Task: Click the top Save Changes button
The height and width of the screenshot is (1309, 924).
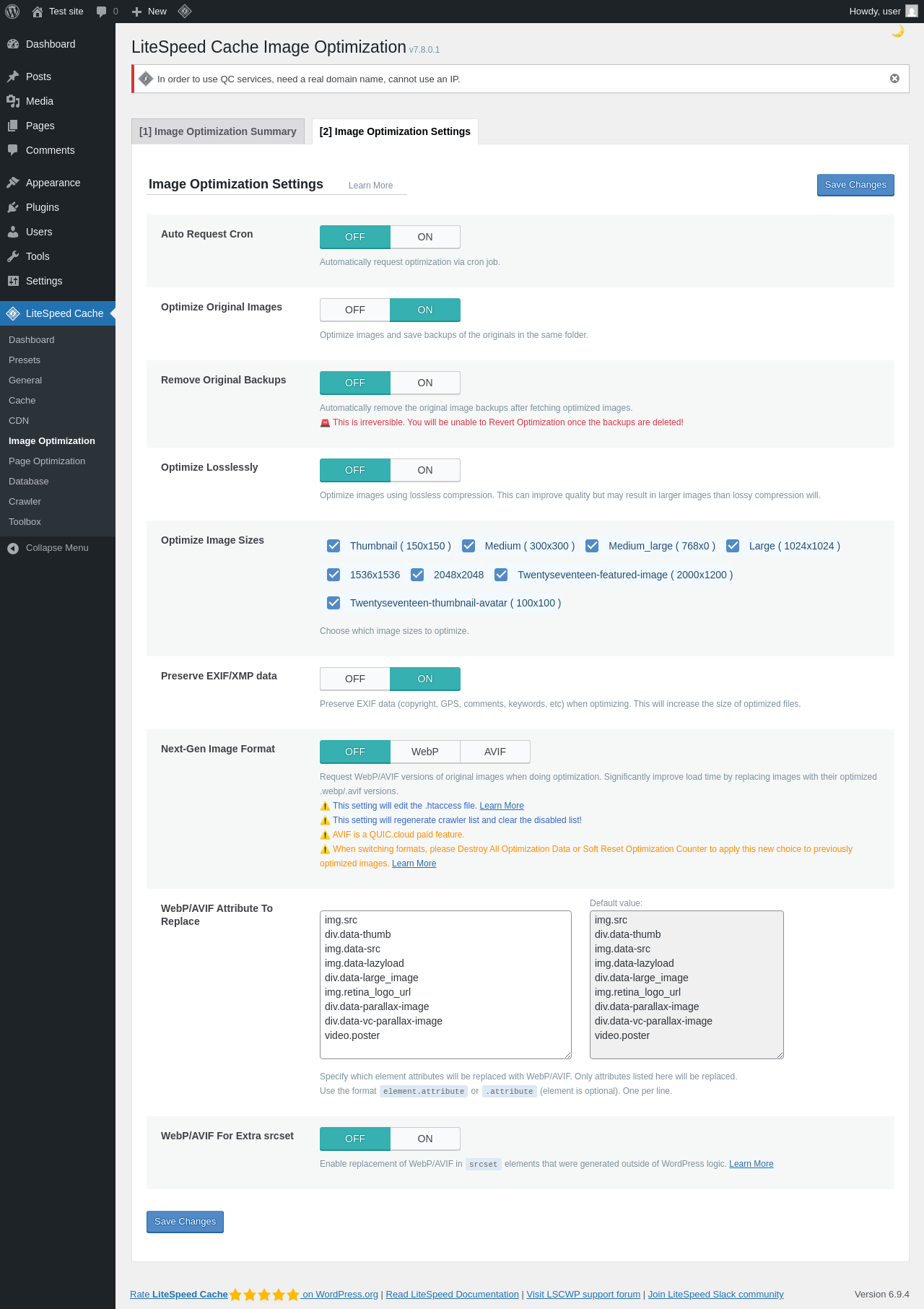Action: (x=855, y=185)
